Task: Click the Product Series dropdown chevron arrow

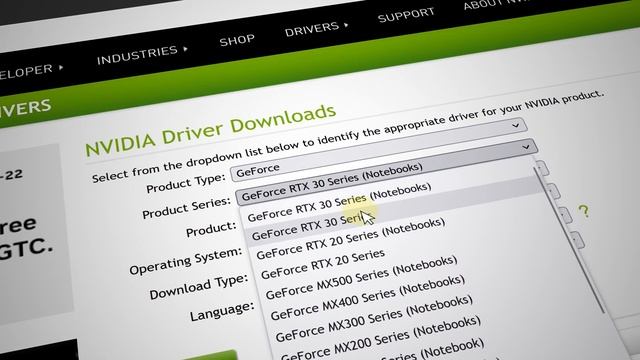Action: pos(526,146)
